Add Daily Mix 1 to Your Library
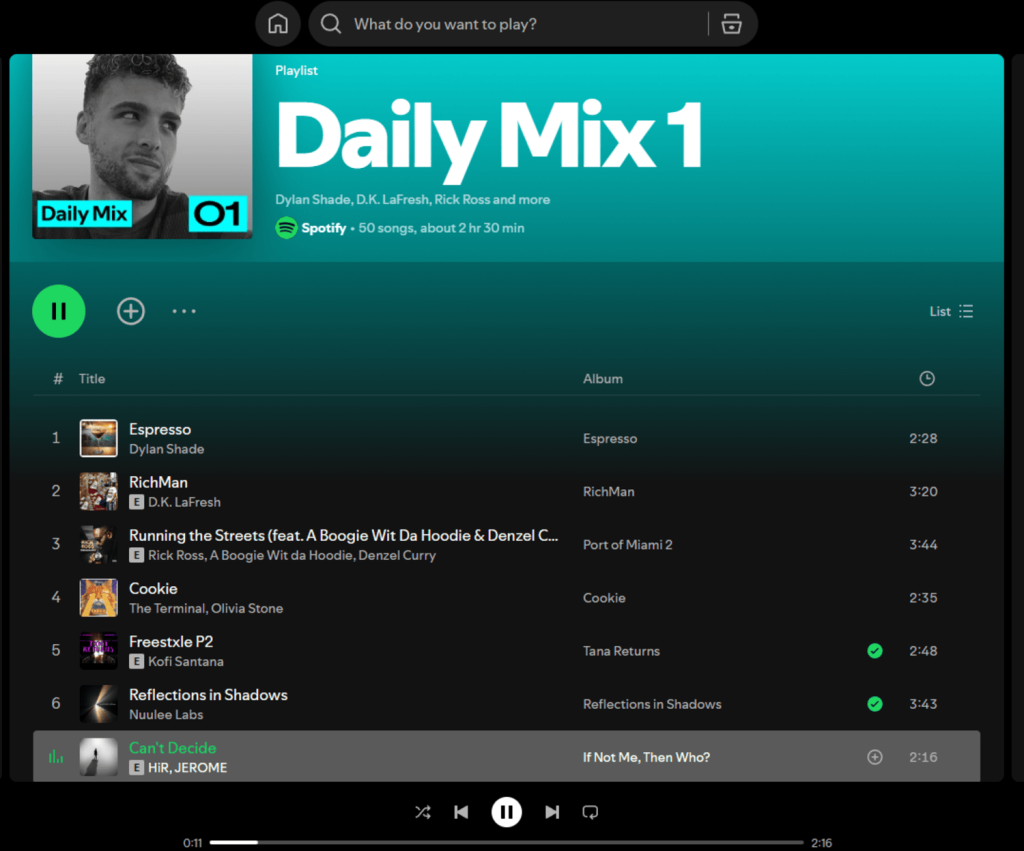The height and width of the screenshot is (851, 1024). tap(131, 311)
